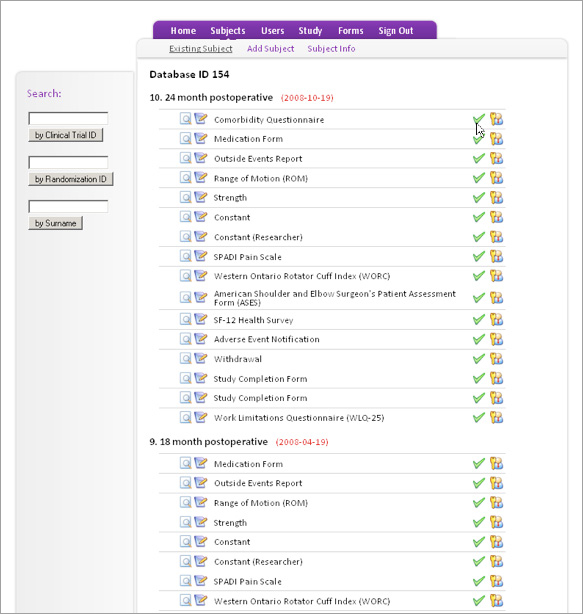The height and width of the screenshot is (614, 583).
Task: Edit the 18 month Medication Form
Action: (x=200, y=463)
